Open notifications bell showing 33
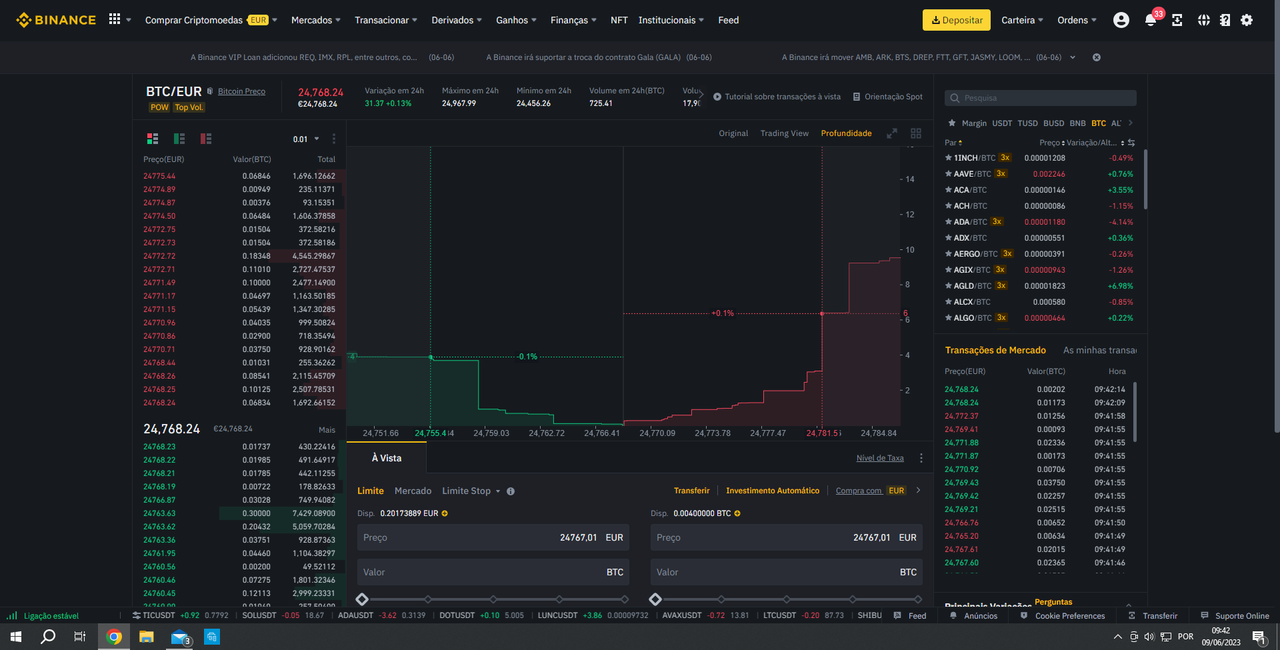1280x650 pixels. 1151,19
